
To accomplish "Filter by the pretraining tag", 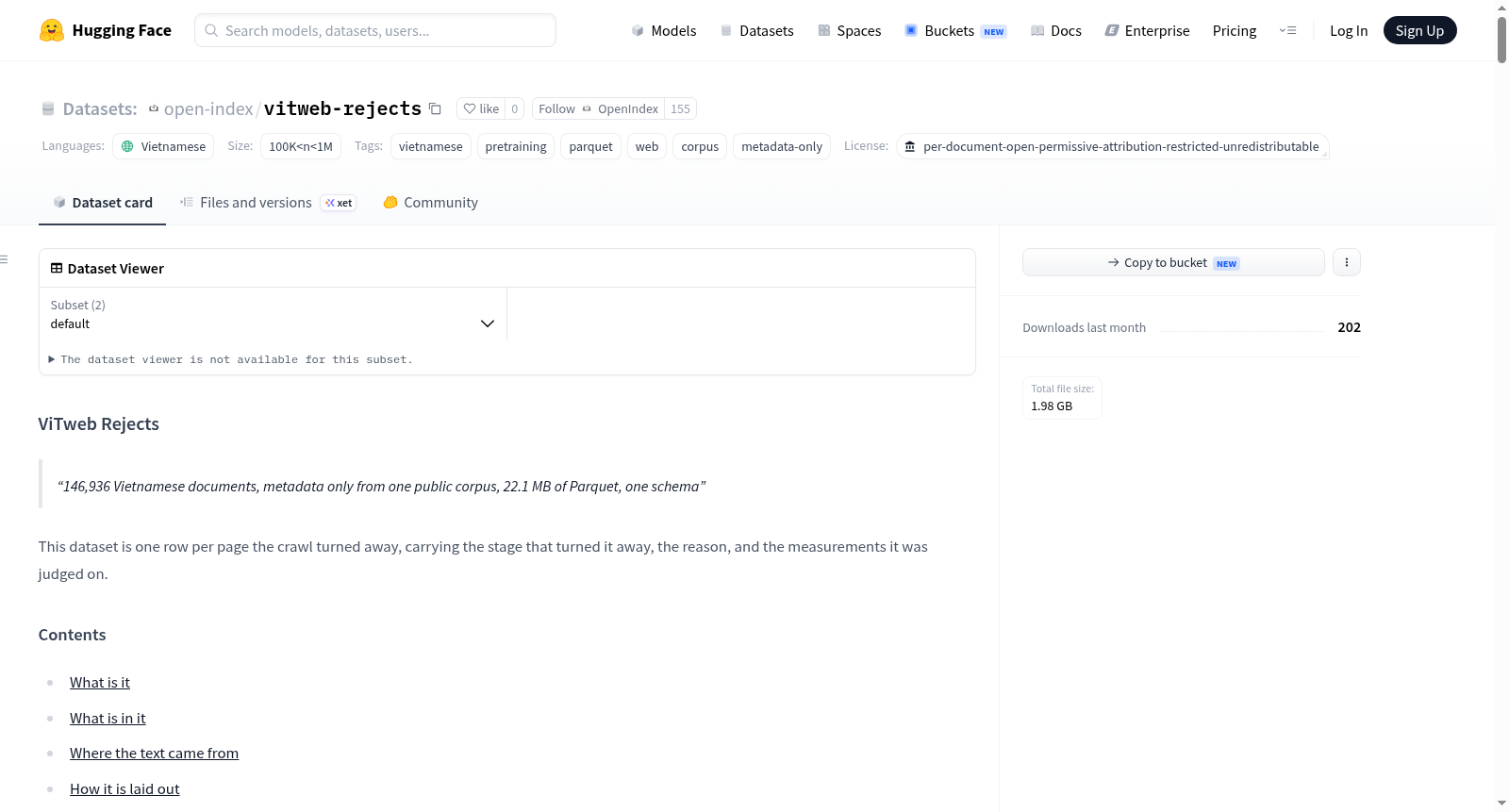I will pos(516,146).
